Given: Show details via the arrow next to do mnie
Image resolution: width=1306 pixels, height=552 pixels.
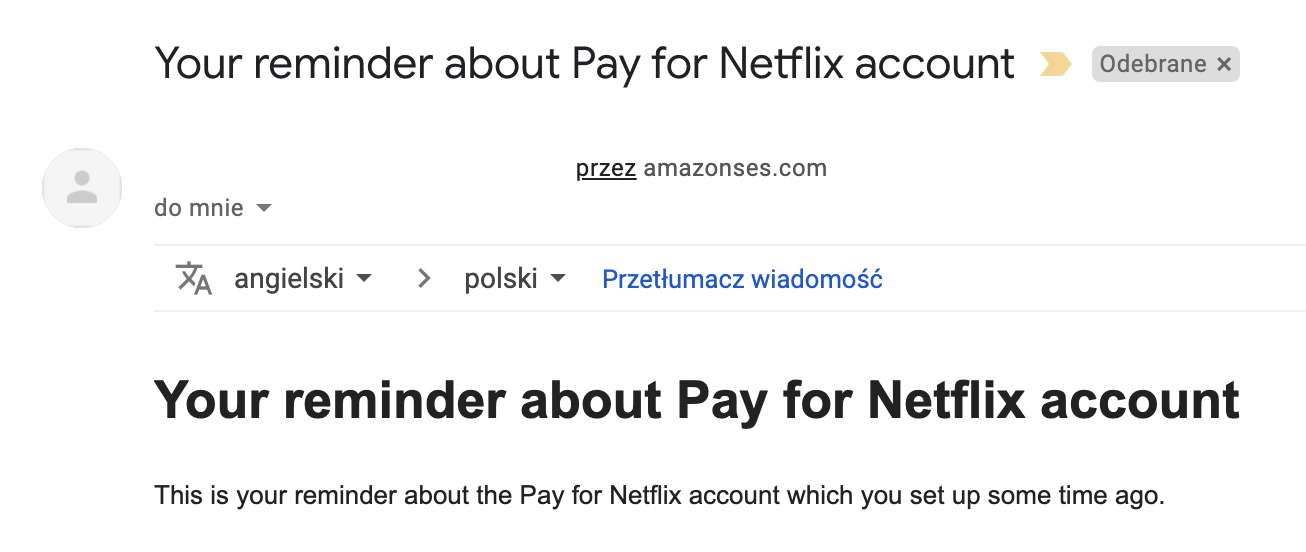Looking at the screenshot, I should (x=264, y=208).
